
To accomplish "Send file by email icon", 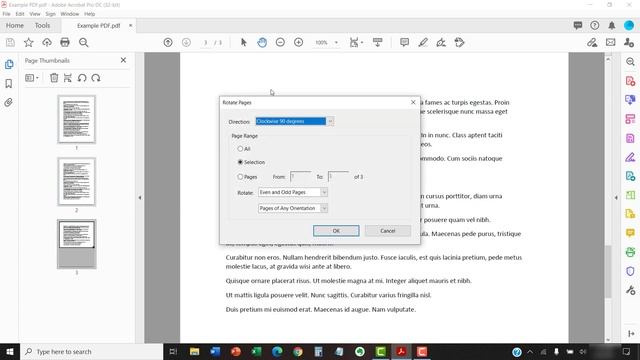I will (x=611, y=42).
